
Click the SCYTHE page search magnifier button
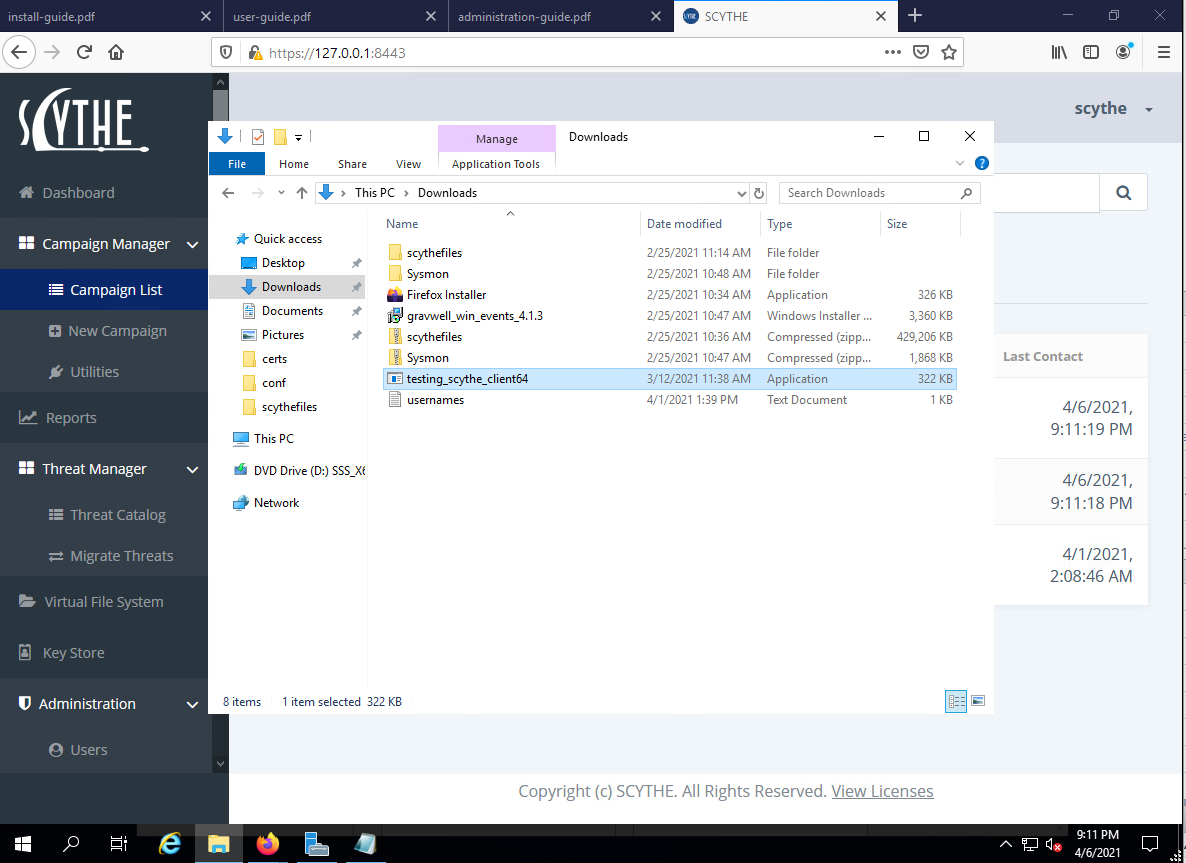pos(1123,192)
